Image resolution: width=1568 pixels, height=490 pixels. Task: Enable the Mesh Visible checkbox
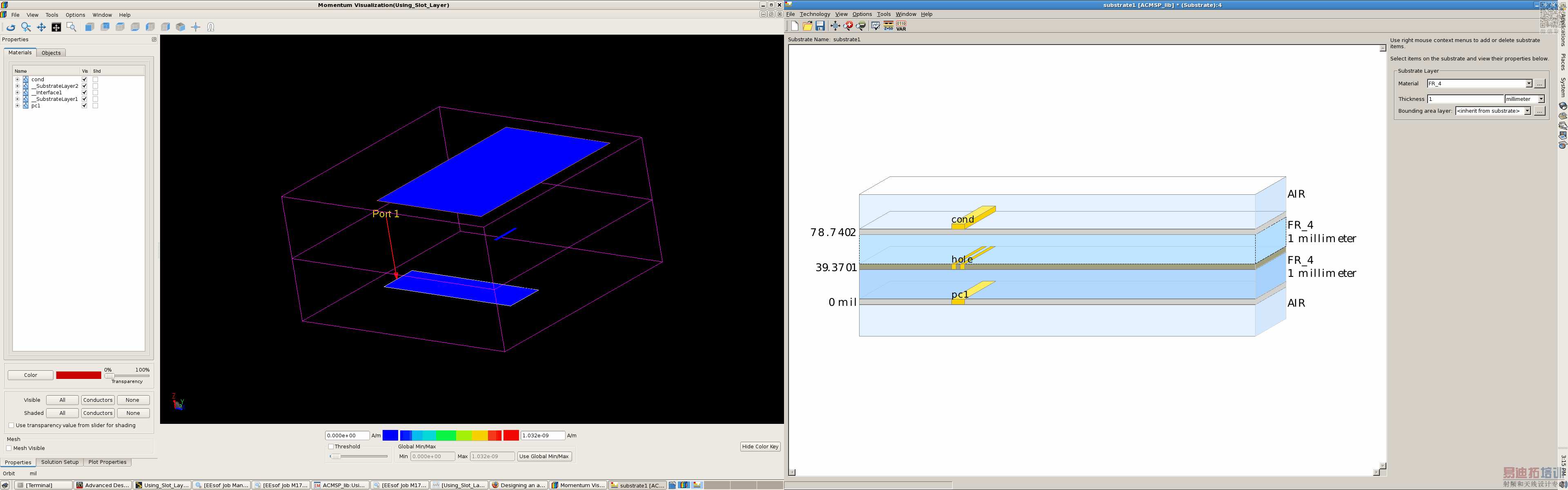pyautogui.click(x=9, y=448)
